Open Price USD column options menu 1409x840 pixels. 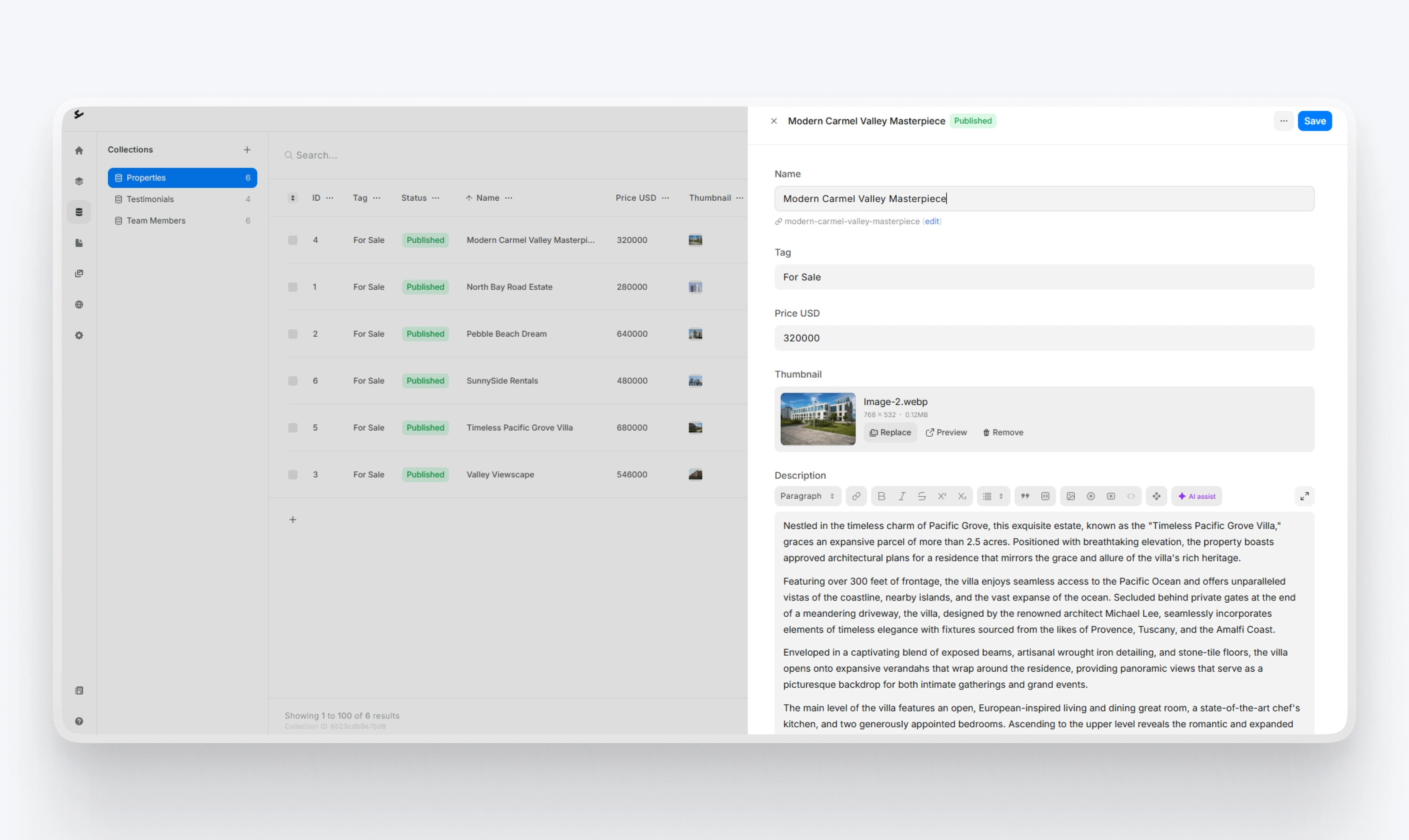(x=666, y=198)
